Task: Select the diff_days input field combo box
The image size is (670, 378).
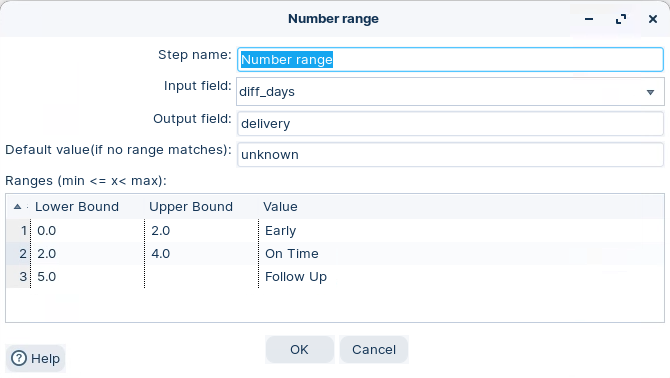Action: pos(450,92)
